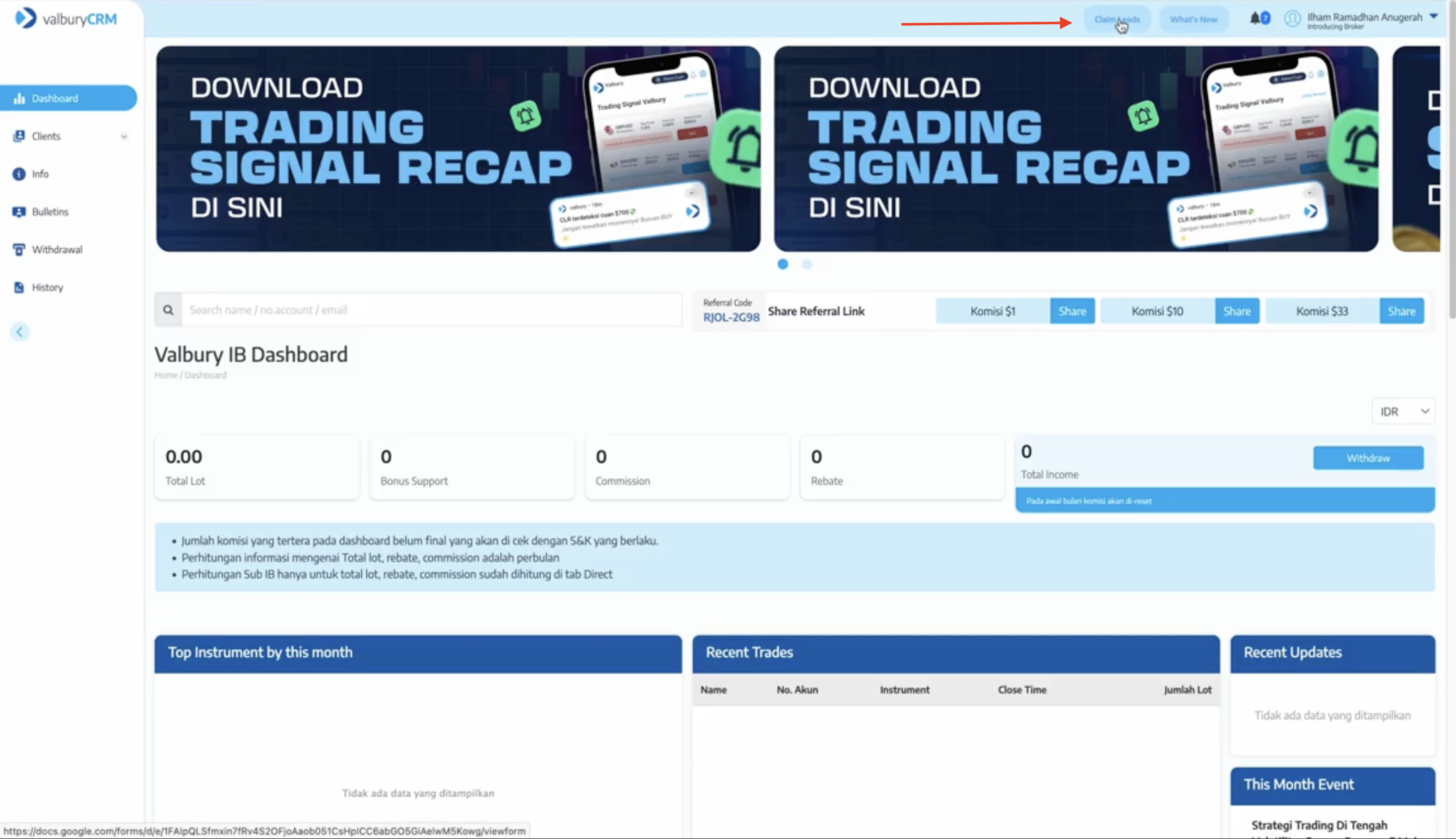This screenshot has width=1456, height=839.
Task: Select first carousel dot indicator
Action: click(782, 265)
